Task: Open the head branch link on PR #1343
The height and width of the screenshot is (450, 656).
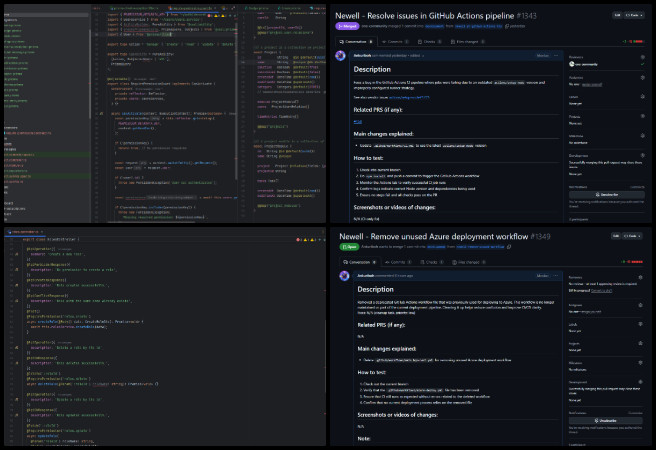Action: pyautogui.click(x=478, y=26)
